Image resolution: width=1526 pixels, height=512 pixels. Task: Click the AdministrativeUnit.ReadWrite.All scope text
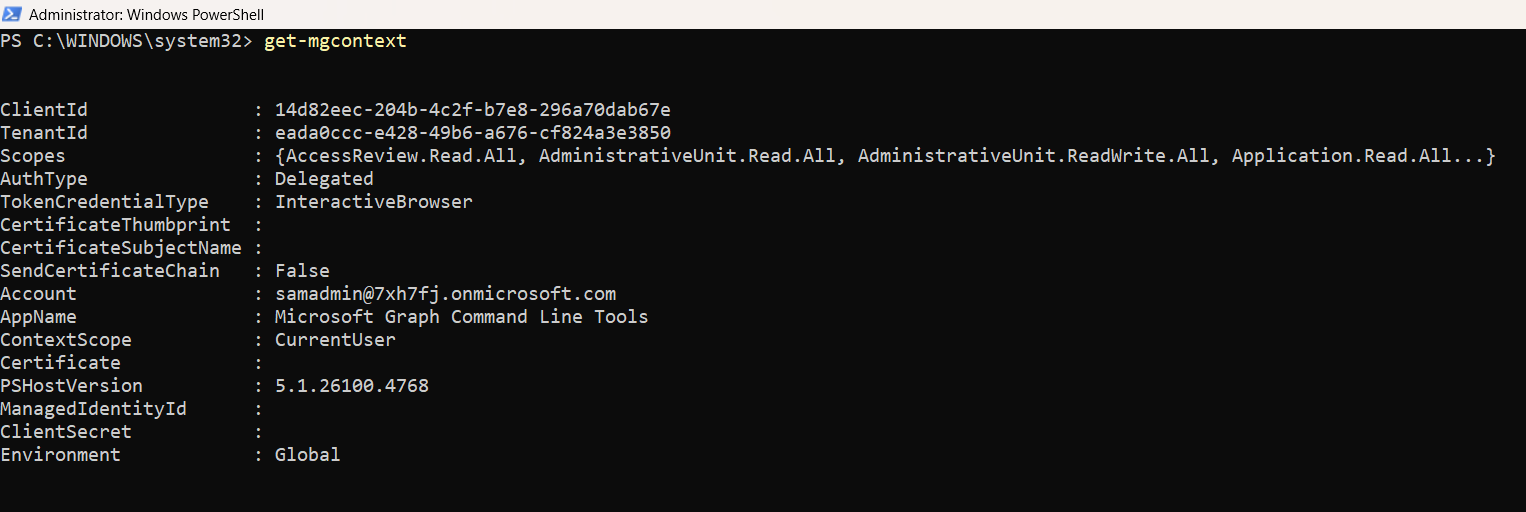click(1034, 156)
